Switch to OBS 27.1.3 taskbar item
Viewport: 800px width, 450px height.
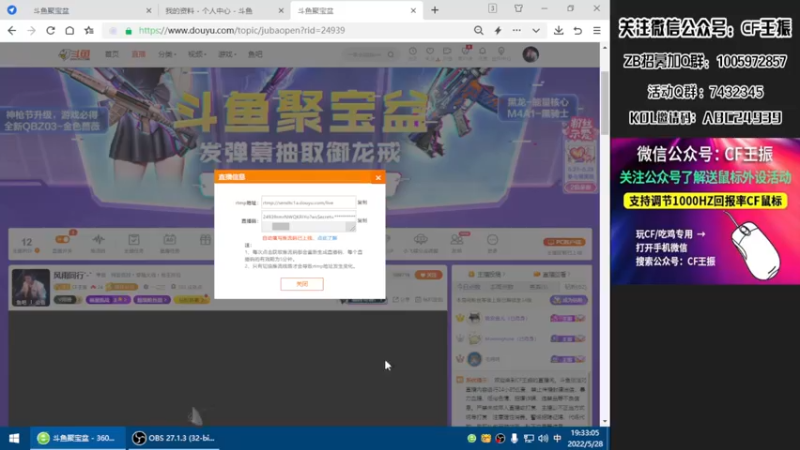(173, 438)
